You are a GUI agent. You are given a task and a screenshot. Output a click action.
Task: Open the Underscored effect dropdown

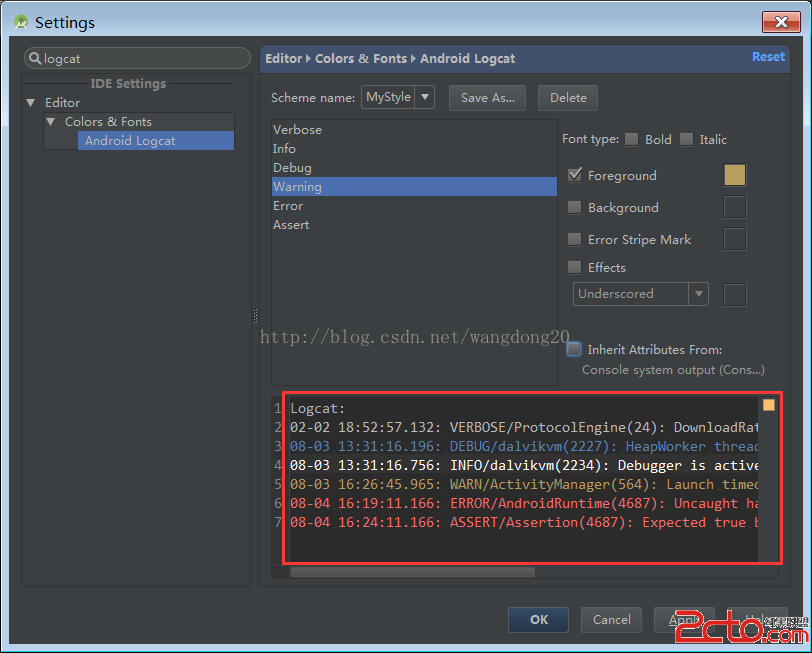640,294
